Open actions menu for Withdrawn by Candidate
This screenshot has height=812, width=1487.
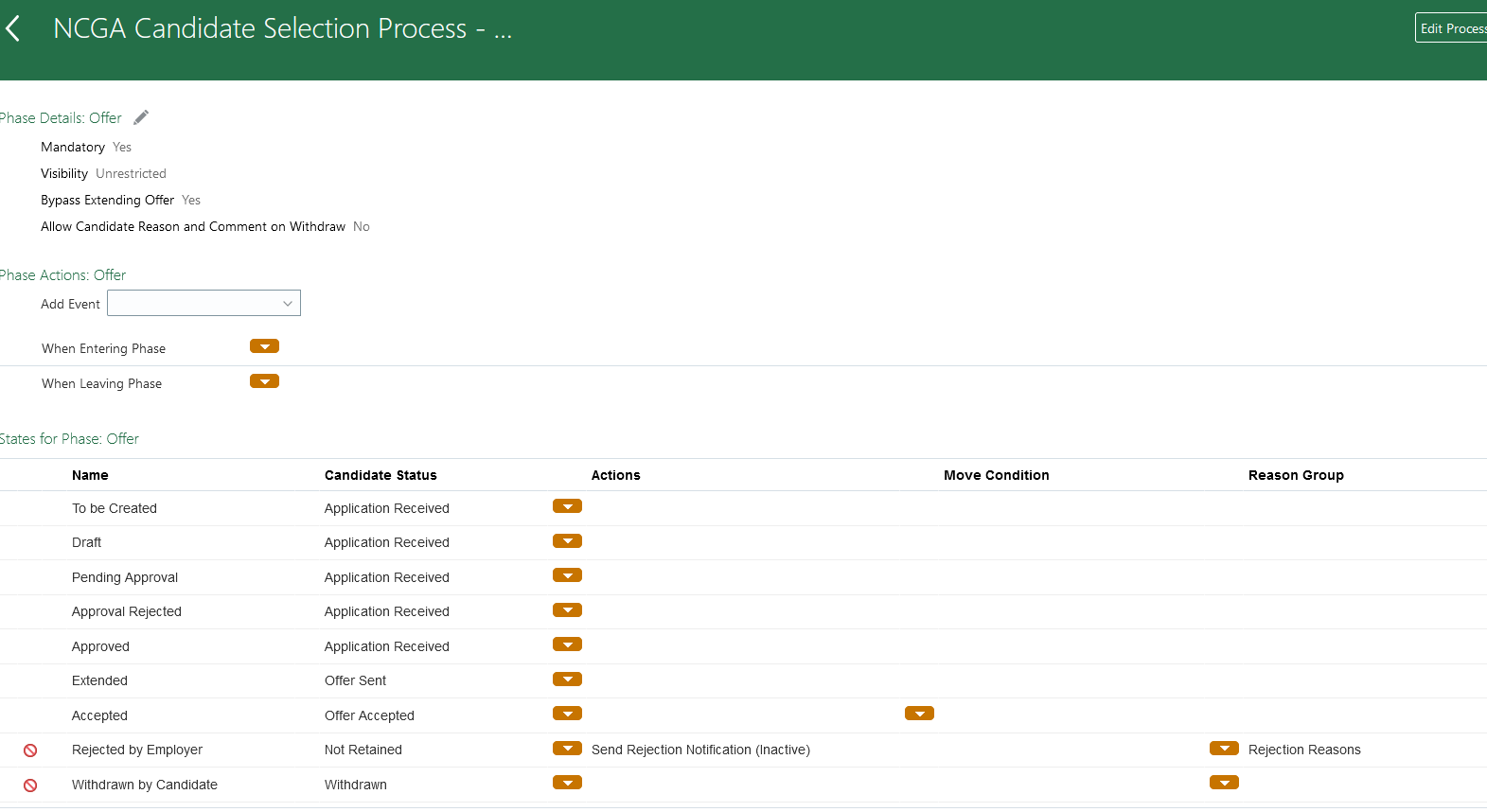(567, 783)
